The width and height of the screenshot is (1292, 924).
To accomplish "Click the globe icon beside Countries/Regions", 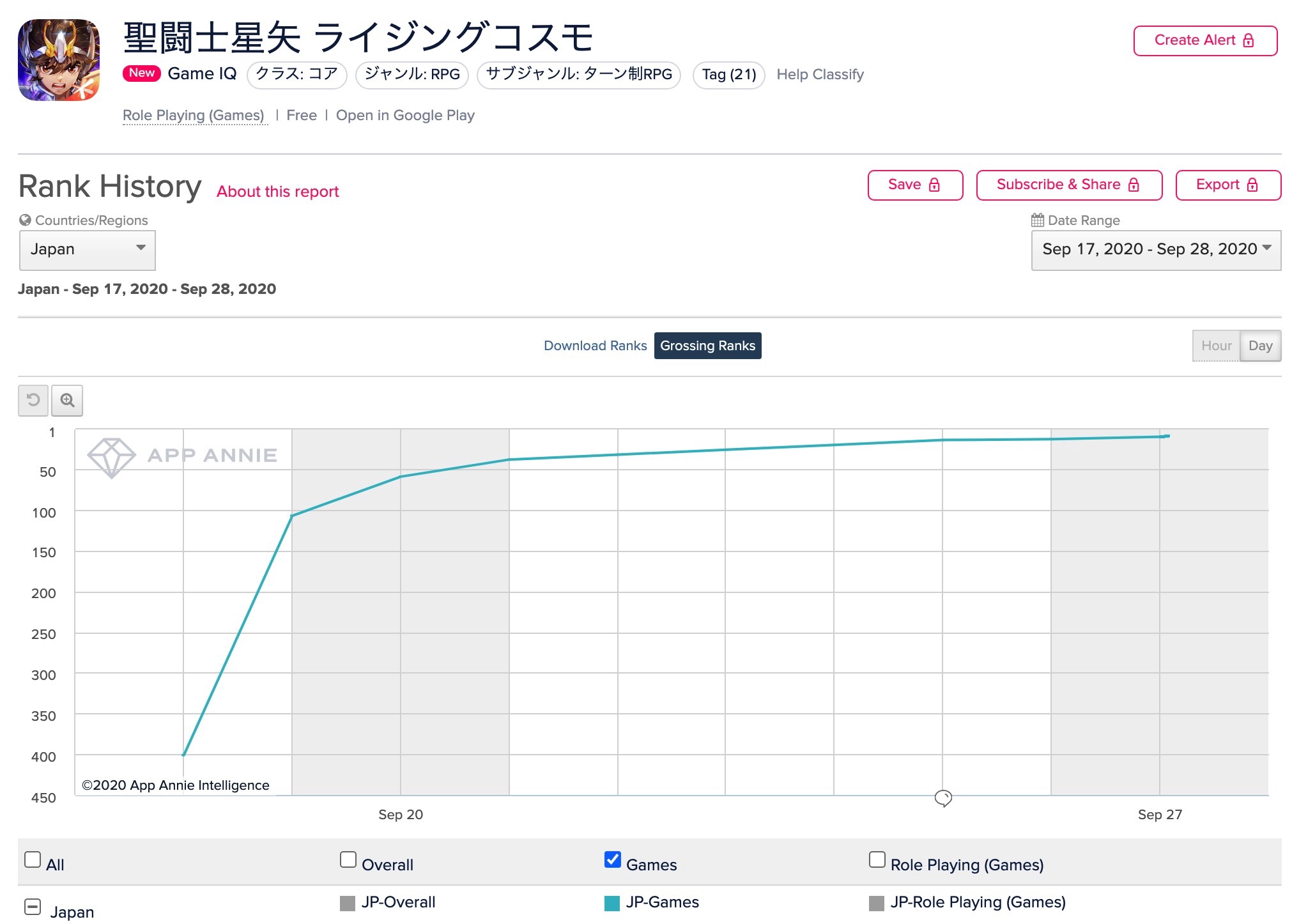I will tap(25, 220).
